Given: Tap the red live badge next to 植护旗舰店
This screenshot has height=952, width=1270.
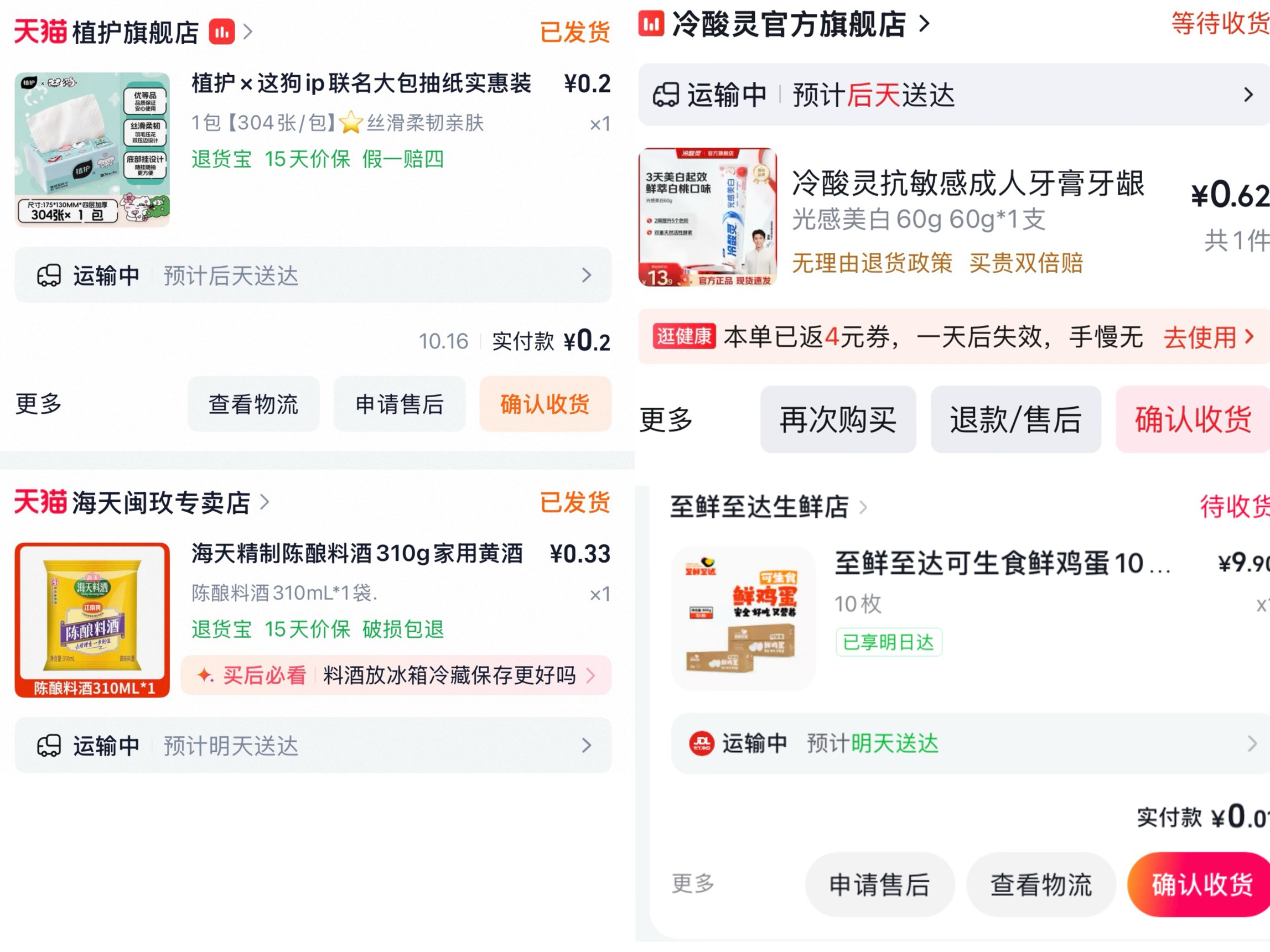Looking at the screenshot, I should tap(221, 32).
